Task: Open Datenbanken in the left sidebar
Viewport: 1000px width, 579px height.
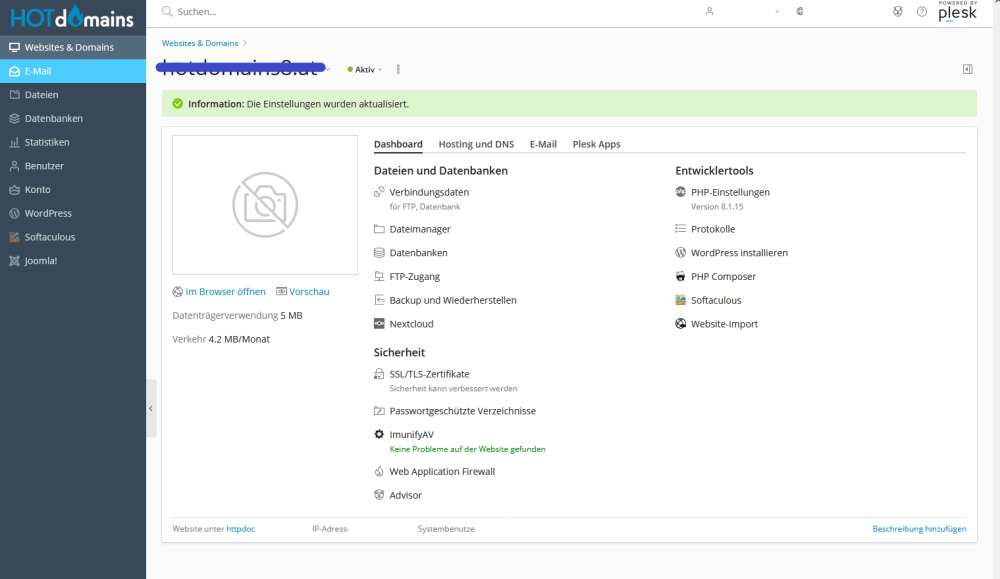Action: (x=54, y=118)
